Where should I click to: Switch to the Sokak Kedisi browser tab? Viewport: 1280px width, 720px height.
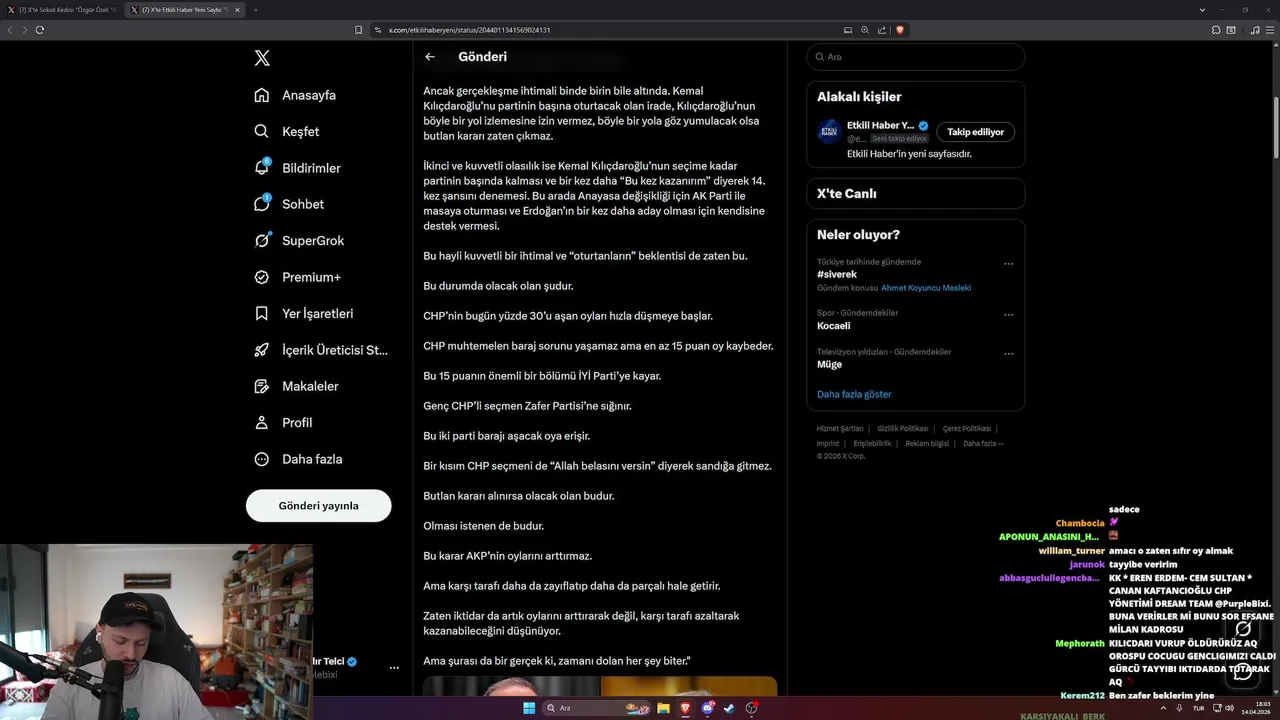(63, 10)
